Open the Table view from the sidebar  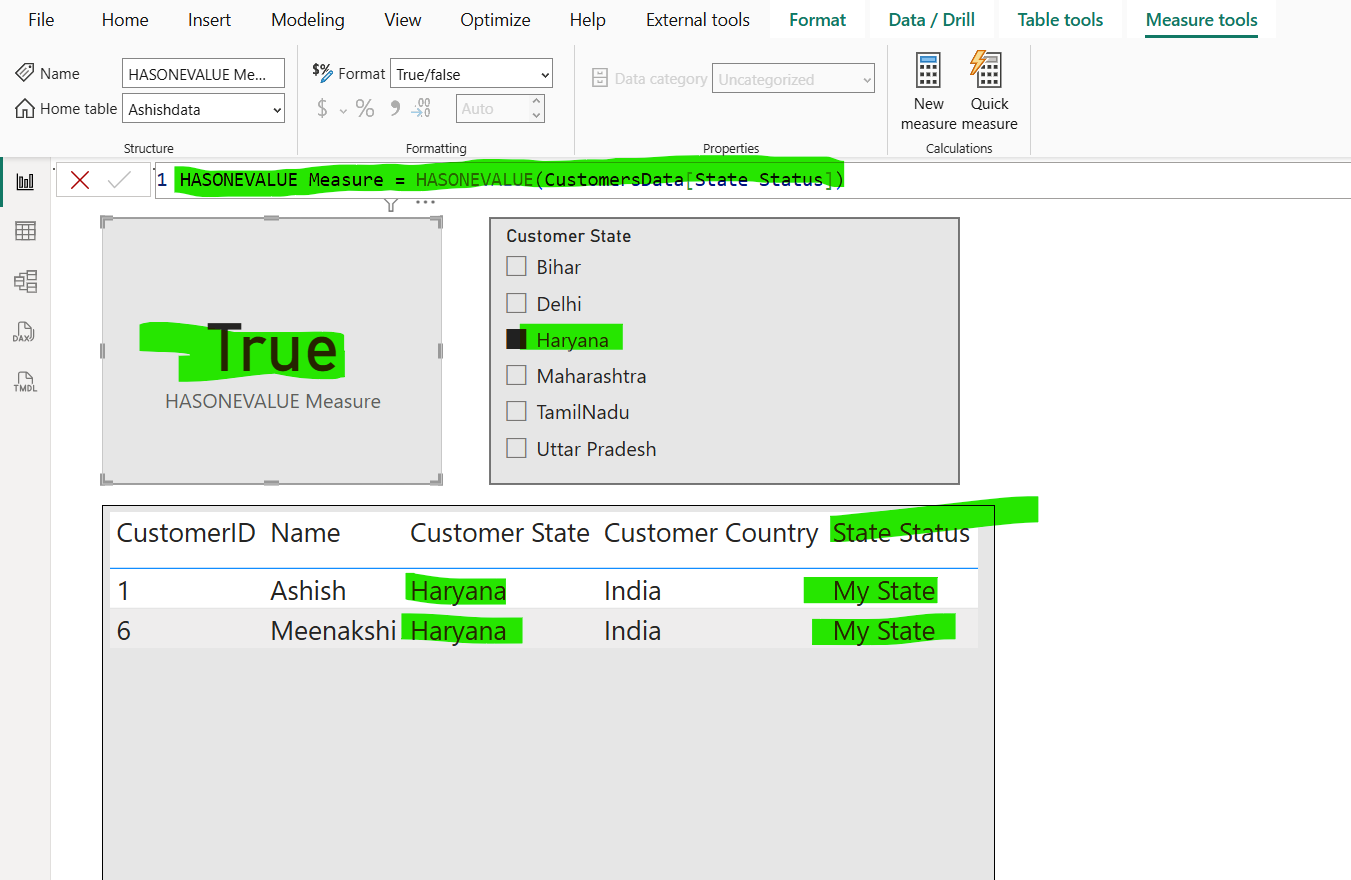pyautogui.click(x=25, y=231)
